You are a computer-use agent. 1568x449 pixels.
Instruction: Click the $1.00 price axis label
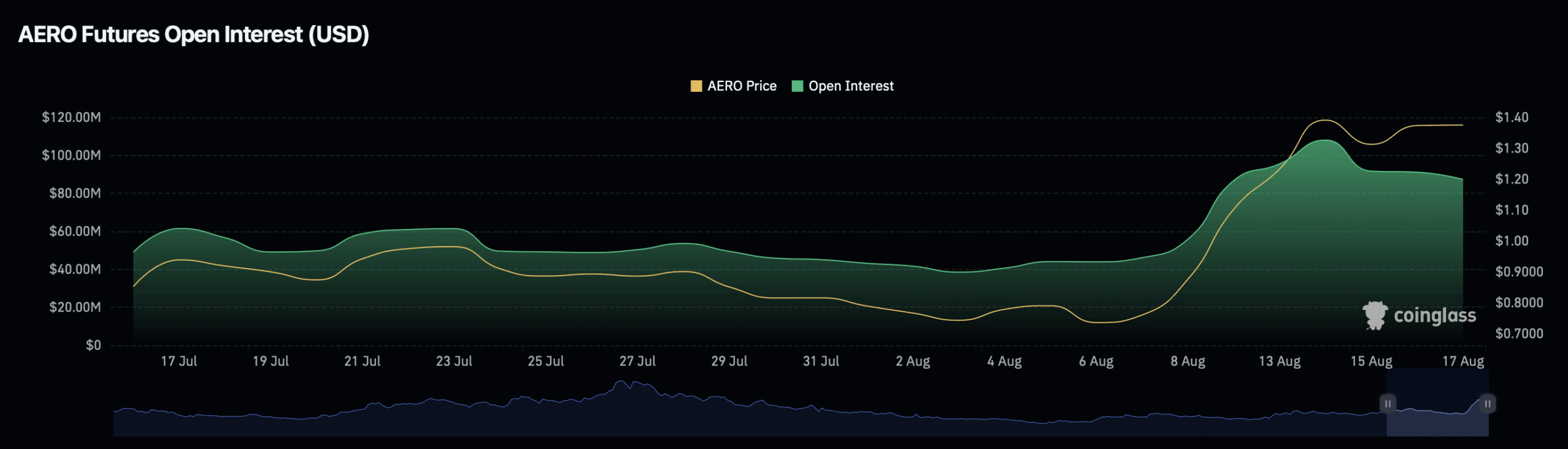[x=1512, y=241]
